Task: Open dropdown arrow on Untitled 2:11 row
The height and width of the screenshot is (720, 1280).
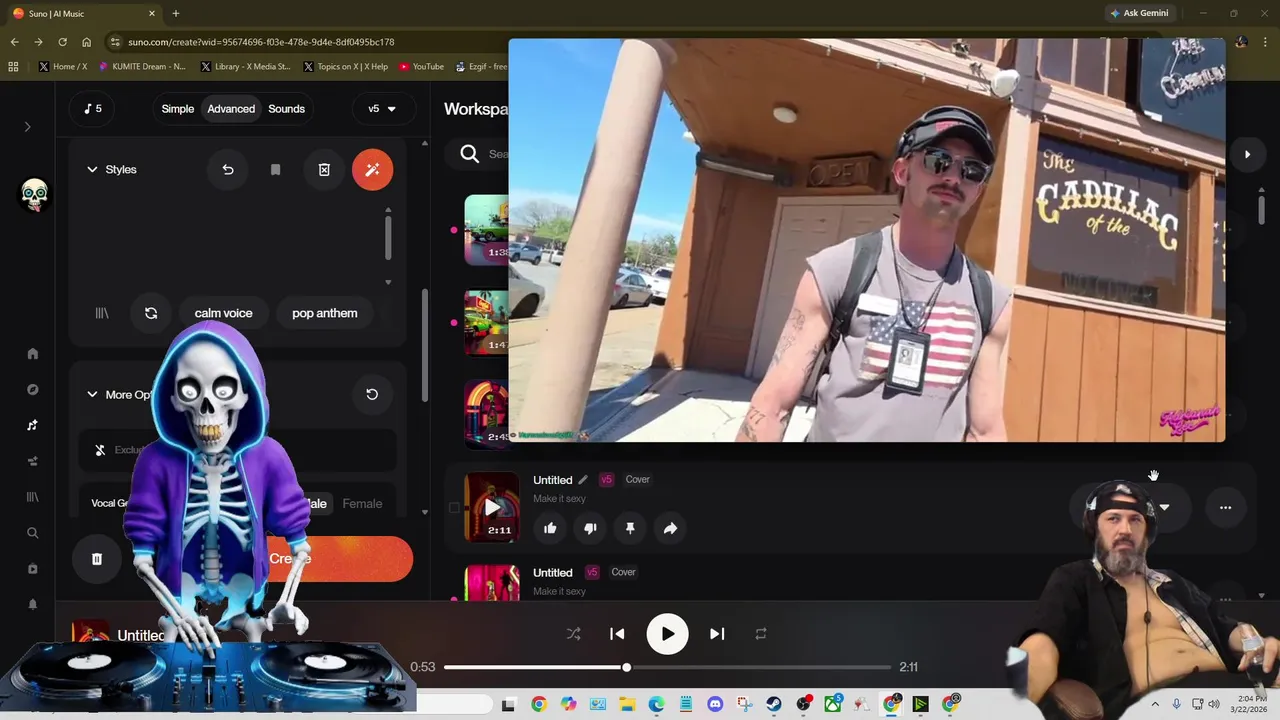Action: [x=1164, y=508]
